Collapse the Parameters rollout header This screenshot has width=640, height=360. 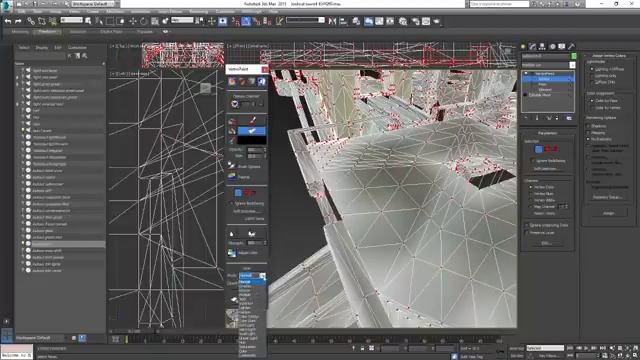[x=547, y=133]
